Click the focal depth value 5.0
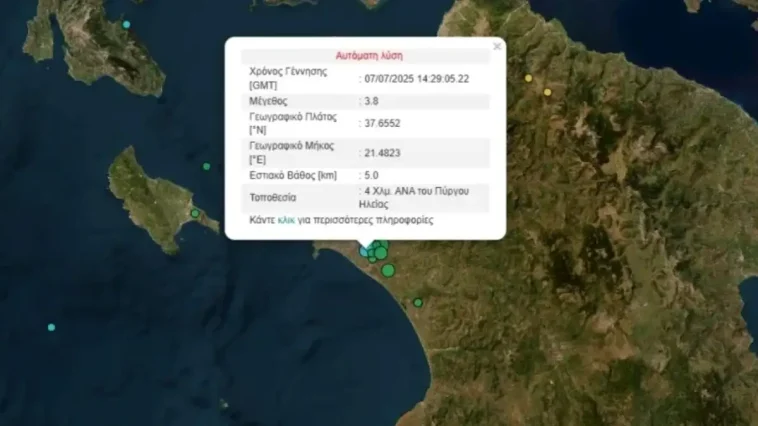The width and height of the screenshot is (758, 426). 369,175
